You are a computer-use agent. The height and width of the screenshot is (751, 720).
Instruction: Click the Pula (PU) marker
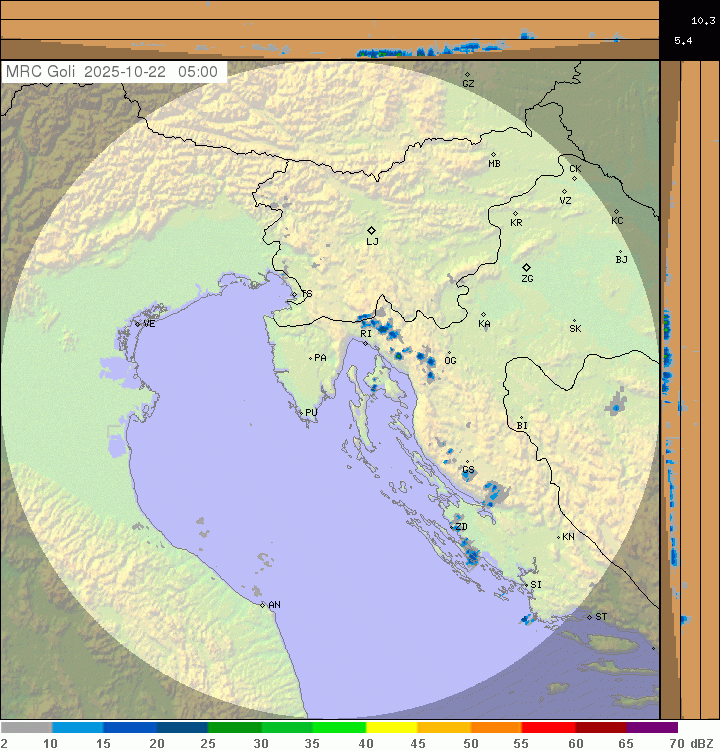pos(302,411)
